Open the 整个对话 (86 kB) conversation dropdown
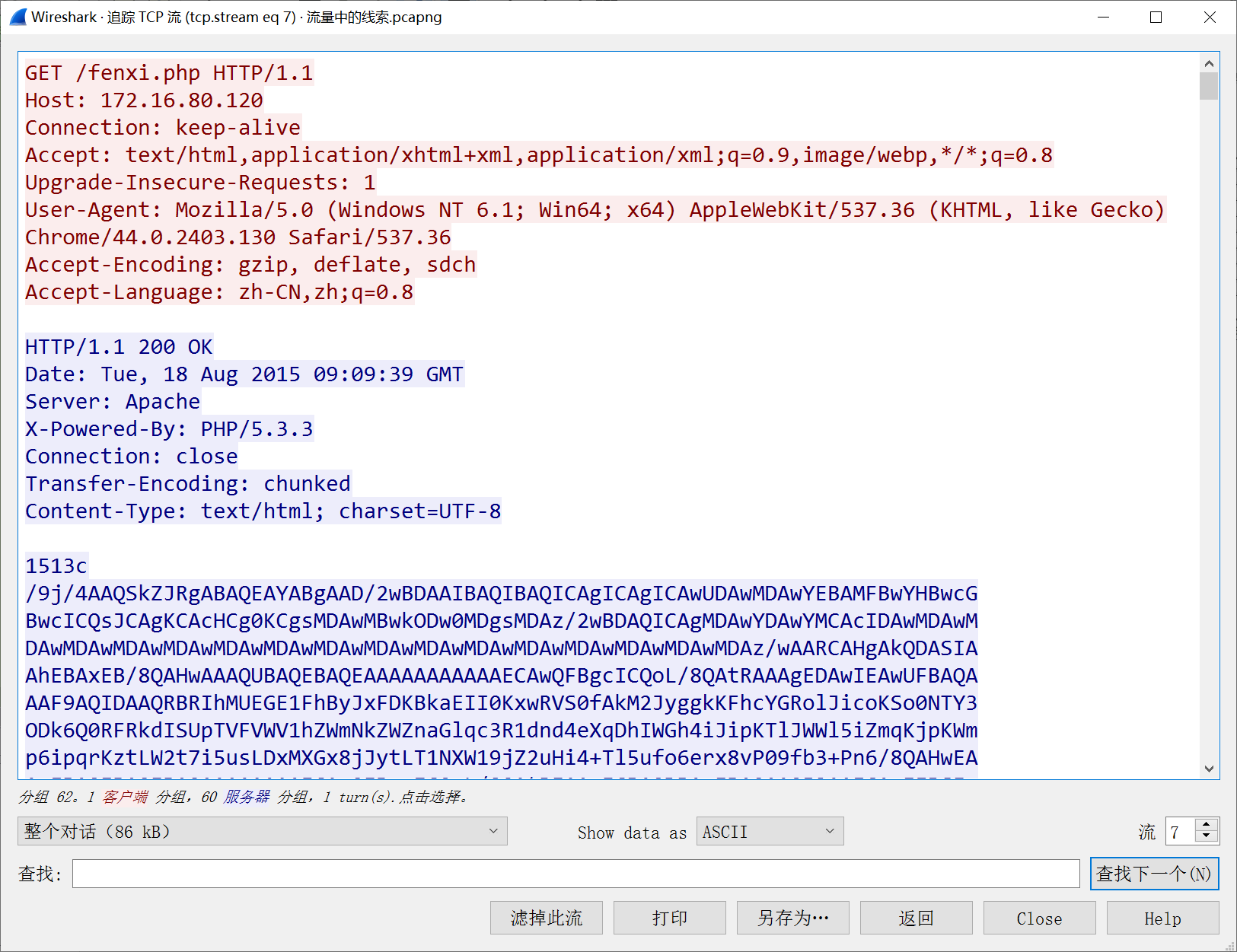 click(263, 832)
